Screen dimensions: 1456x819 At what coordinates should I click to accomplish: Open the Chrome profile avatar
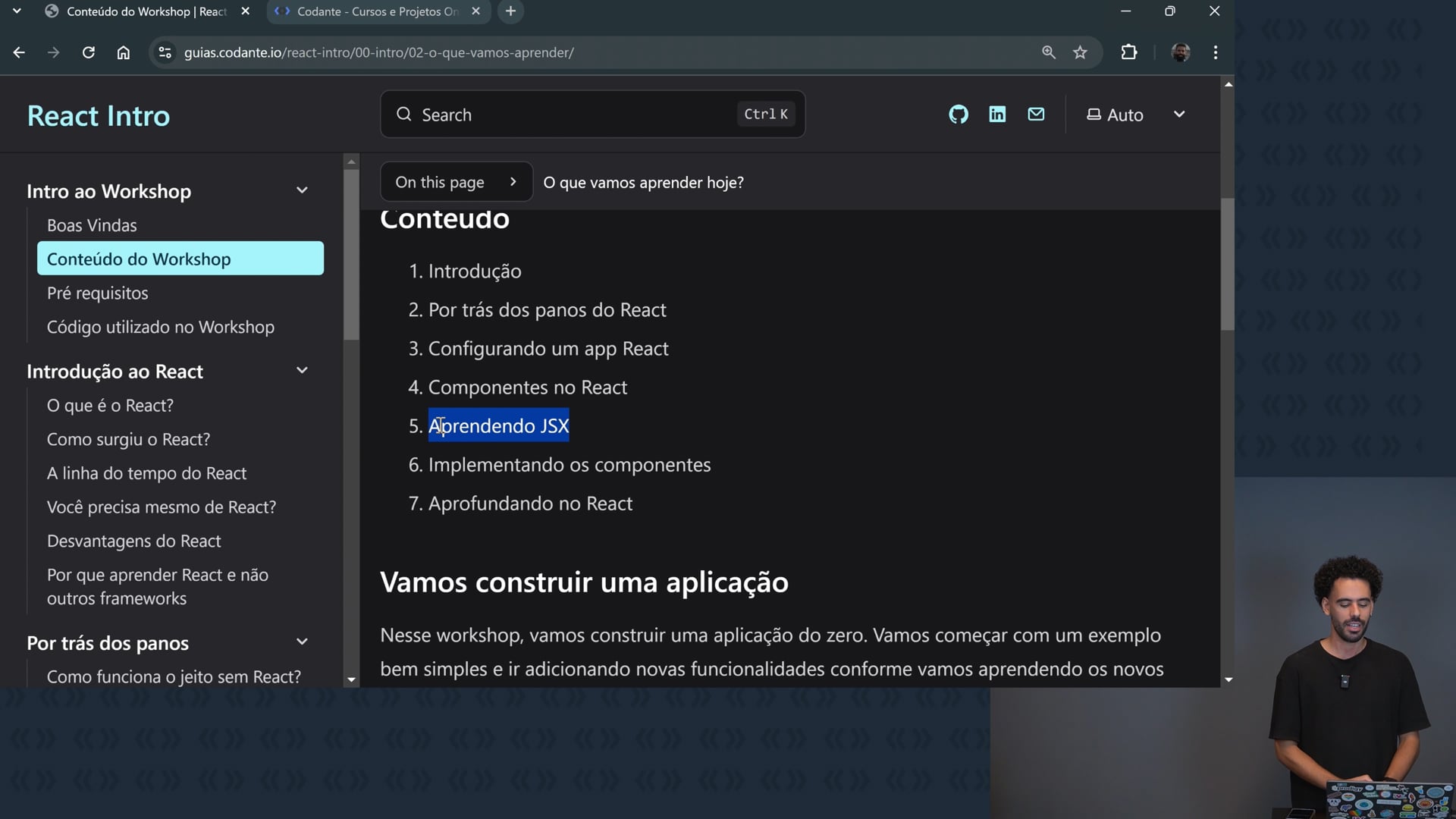[1180, 52]
